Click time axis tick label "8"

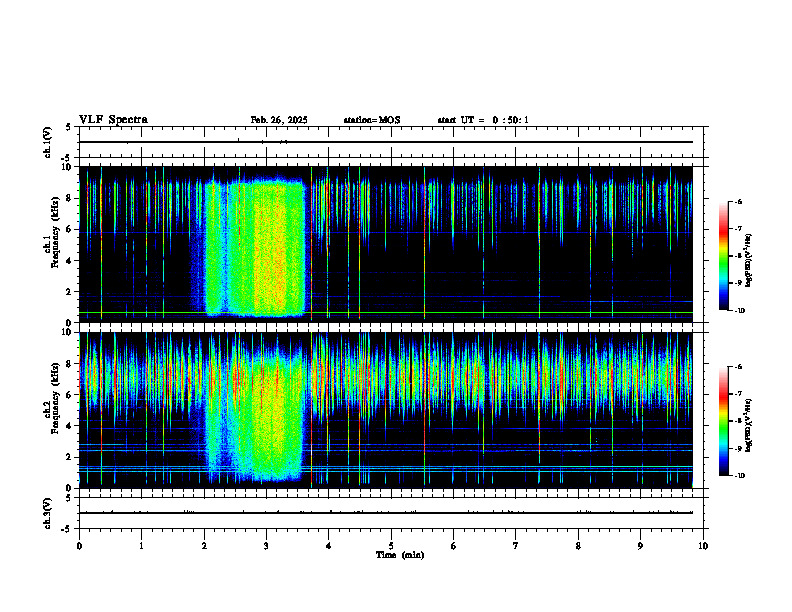[578, 546]
